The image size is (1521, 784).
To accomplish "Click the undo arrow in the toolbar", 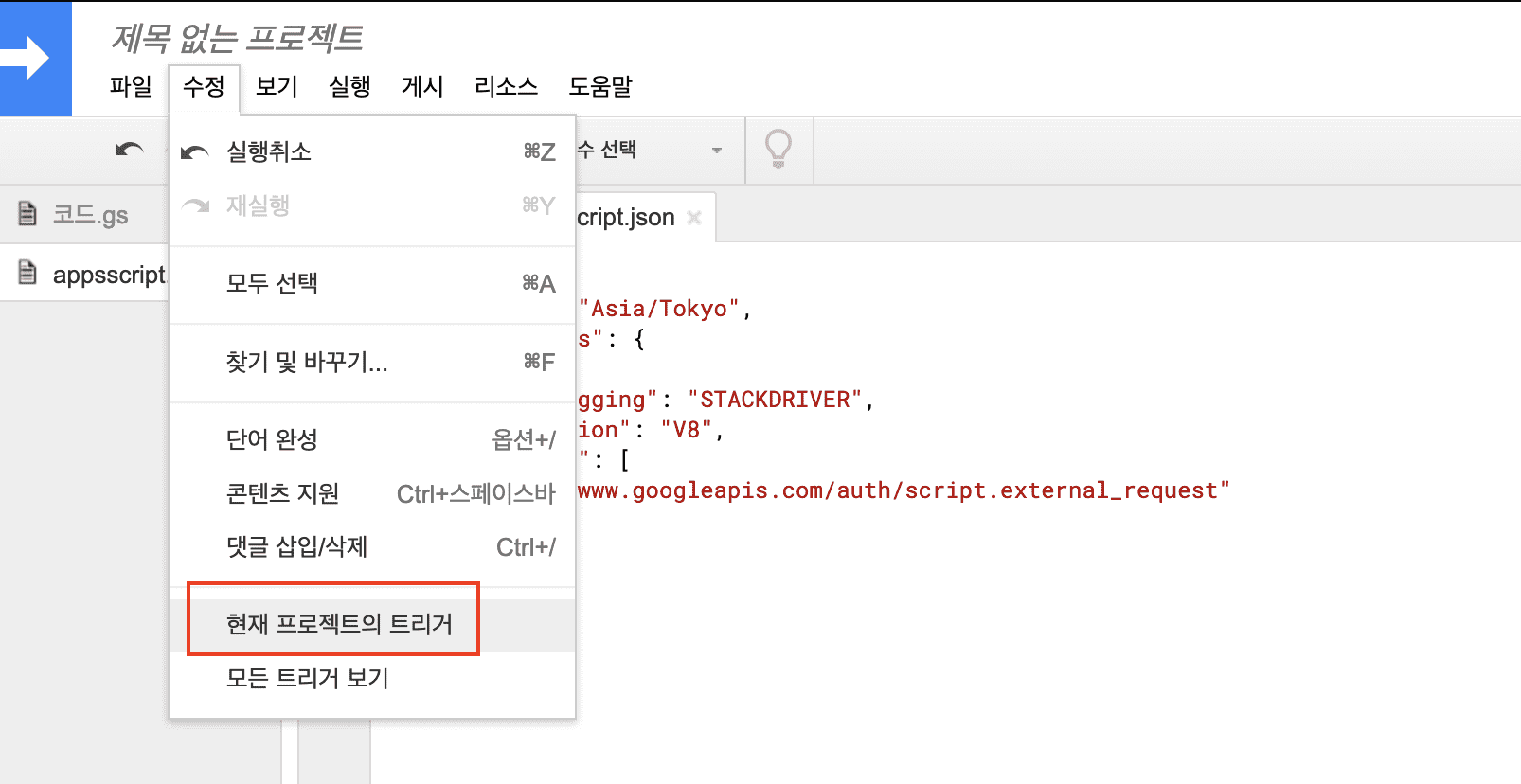I will (129, 150).
